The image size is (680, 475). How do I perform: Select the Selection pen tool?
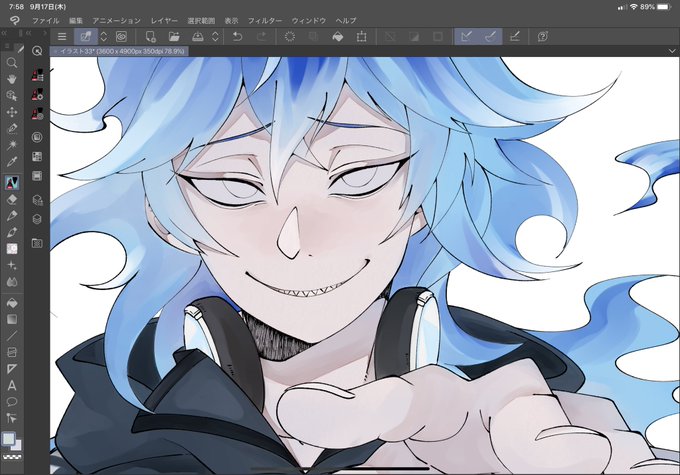(12, 128)
